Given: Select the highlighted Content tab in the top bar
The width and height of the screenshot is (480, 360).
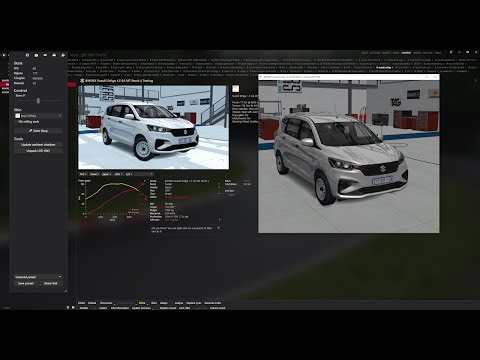Looking at the screenshot, I should [406, 53].
